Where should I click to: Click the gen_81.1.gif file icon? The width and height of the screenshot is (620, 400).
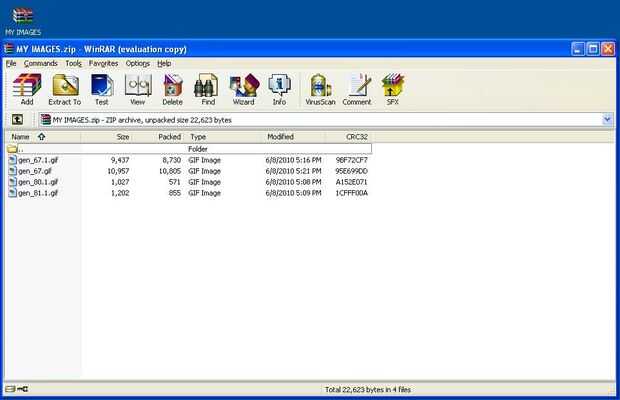[12, 193]
